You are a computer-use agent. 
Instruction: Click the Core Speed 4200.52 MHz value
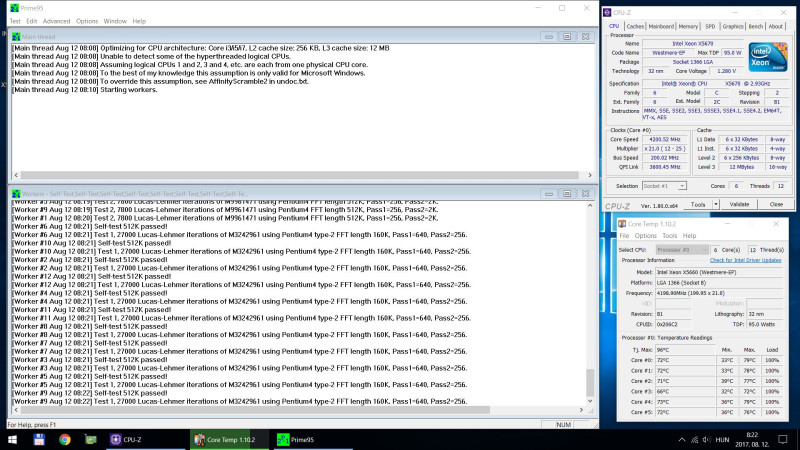click(665, 139)
